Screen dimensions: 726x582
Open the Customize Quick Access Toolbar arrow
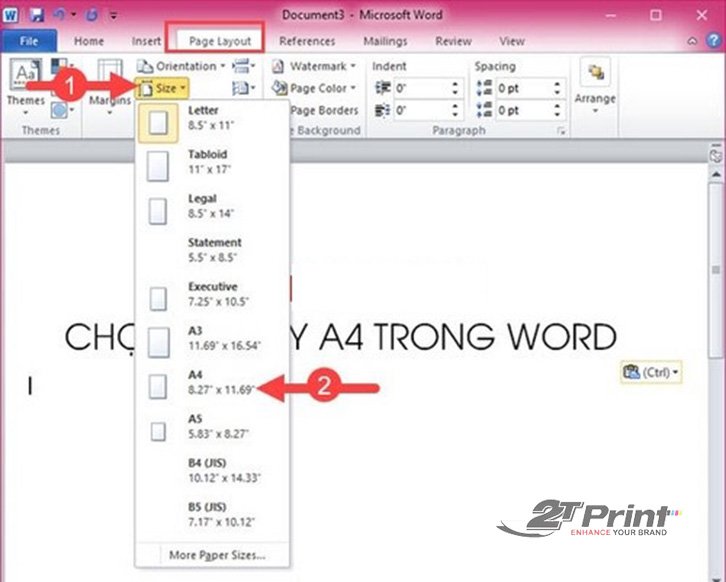pyautogui.click(x=113, y=15)
